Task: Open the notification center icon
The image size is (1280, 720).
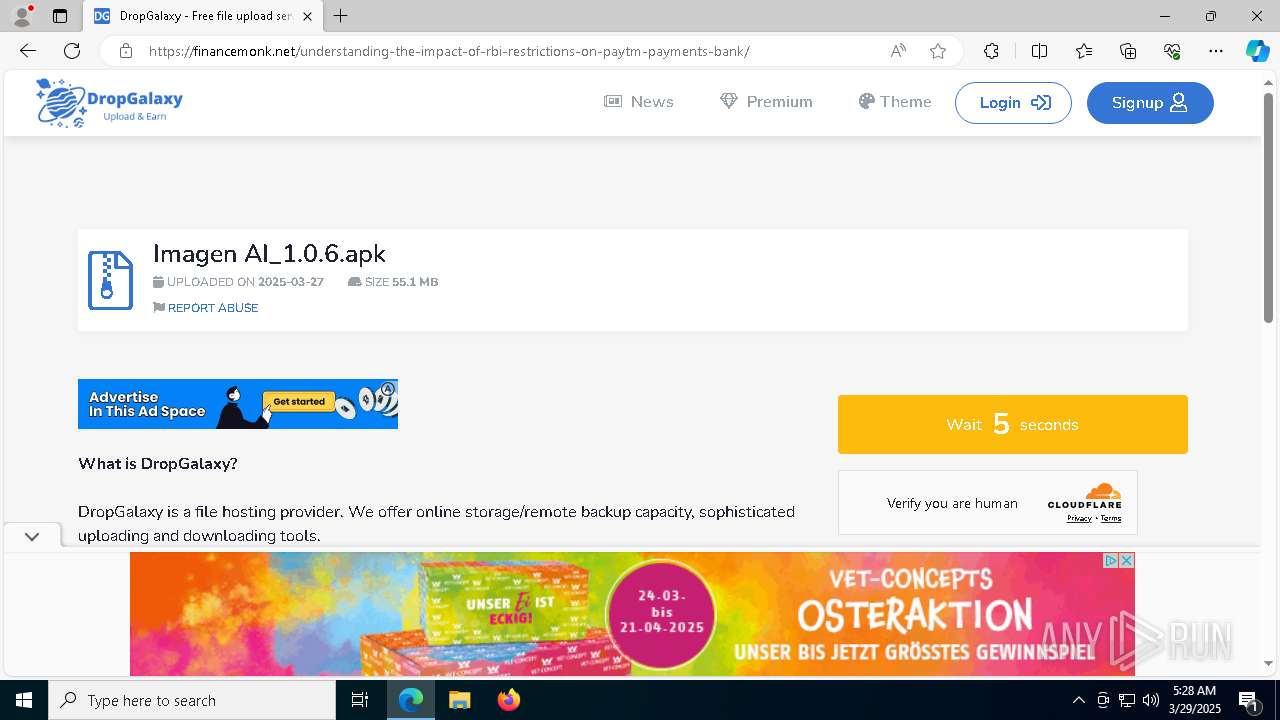Action: (1249, 700)
